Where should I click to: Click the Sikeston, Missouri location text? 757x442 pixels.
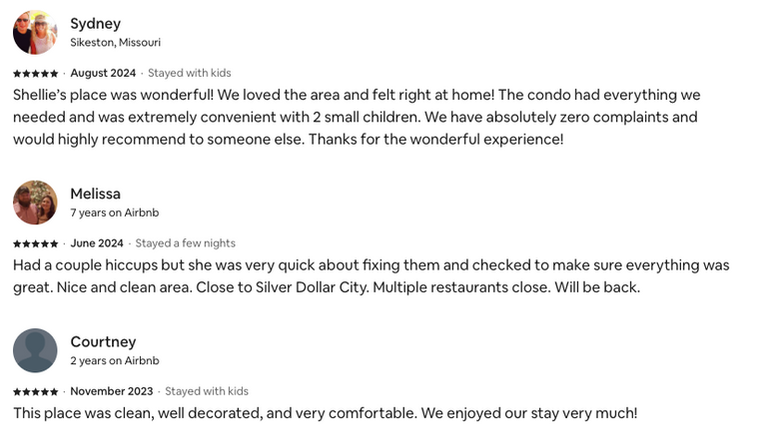[x=115, y=42]
